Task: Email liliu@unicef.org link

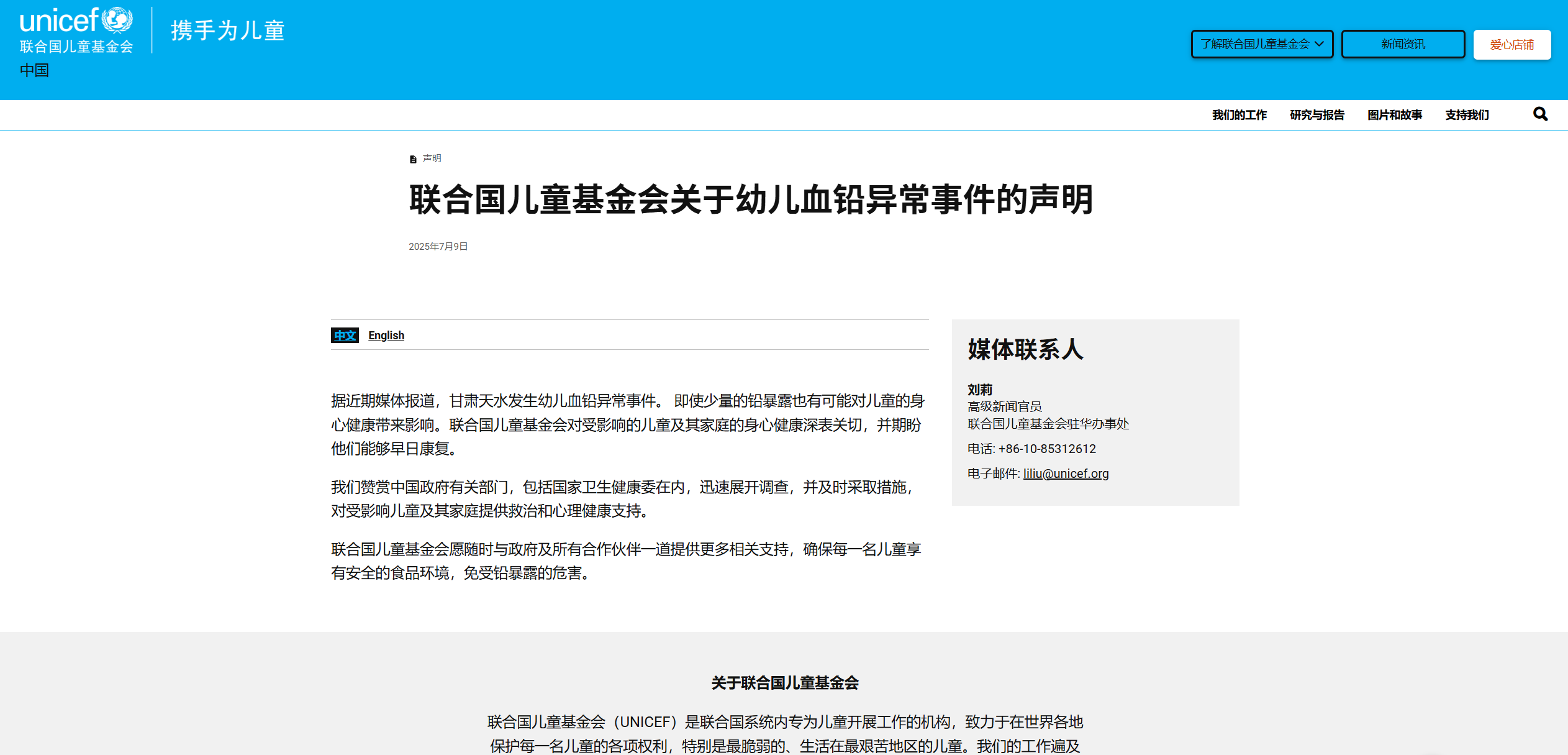Action: point(1065,474)
